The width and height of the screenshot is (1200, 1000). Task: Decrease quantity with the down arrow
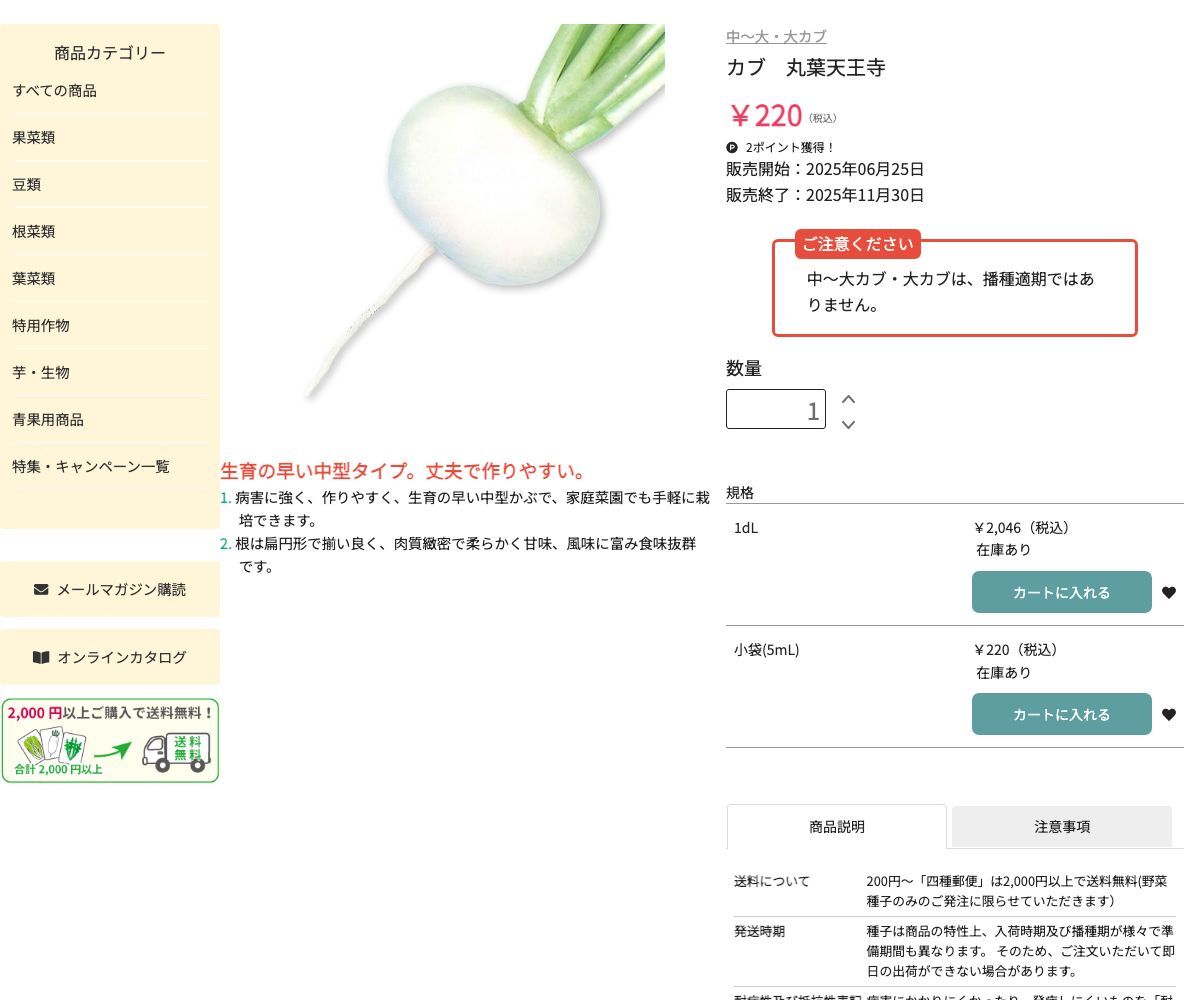(848, 425)
